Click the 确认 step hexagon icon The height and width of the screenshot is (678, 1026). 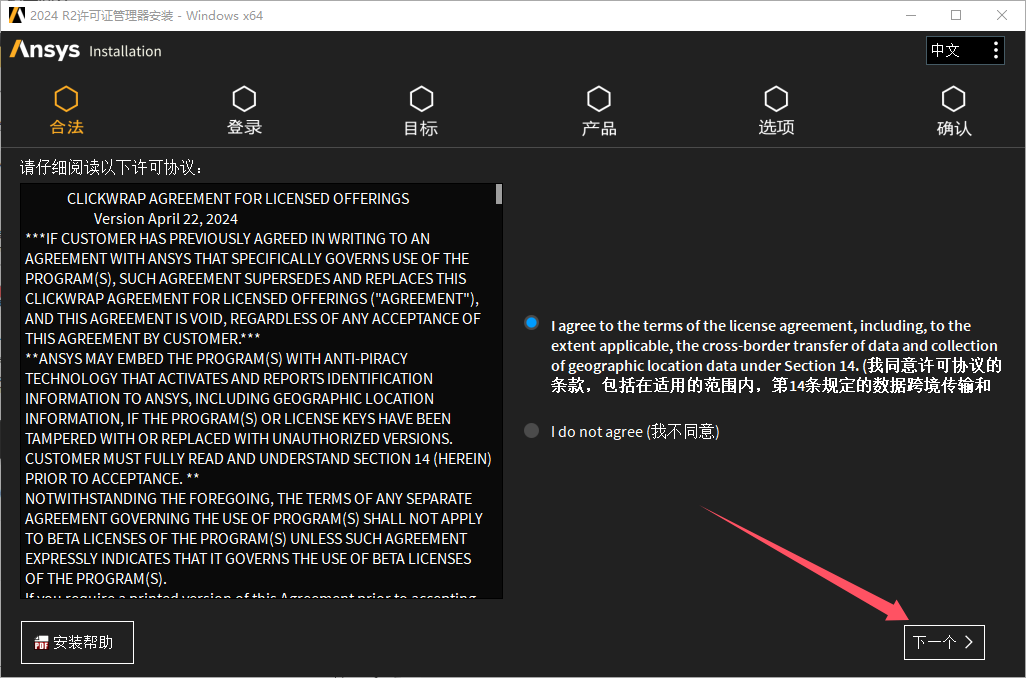954,99
